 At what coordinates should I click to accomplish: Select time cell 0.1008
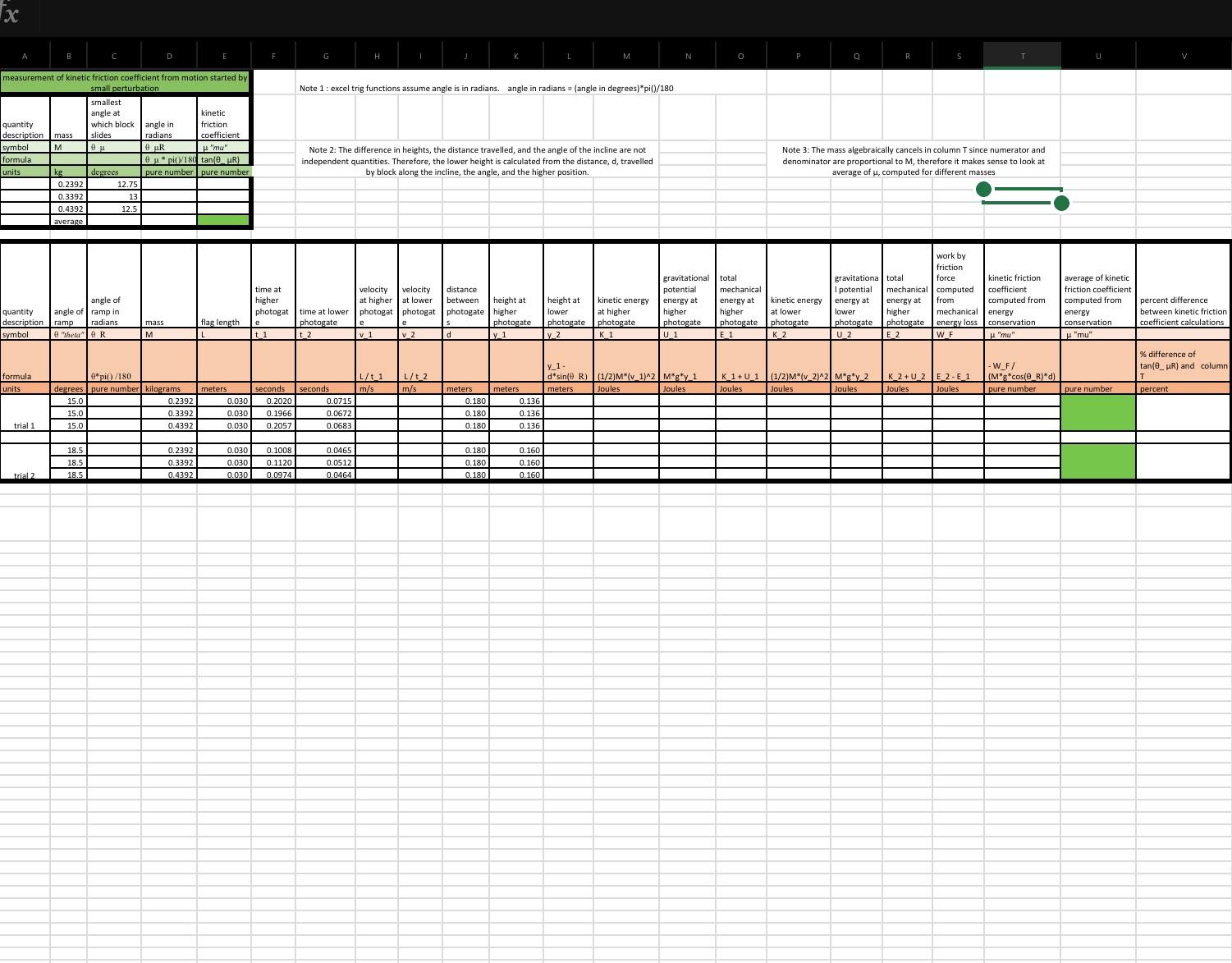point(273,450)
